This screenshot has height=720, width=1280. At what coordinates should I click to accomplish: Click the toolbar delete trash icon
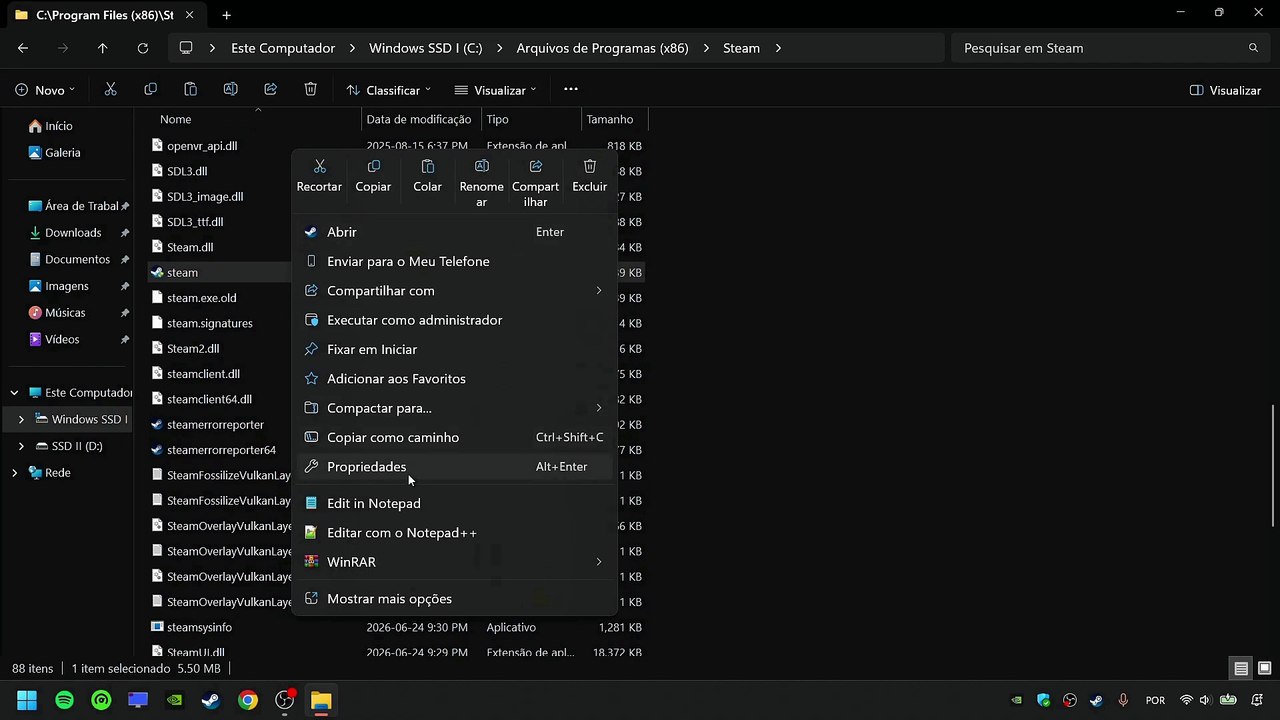click(311, 89)
